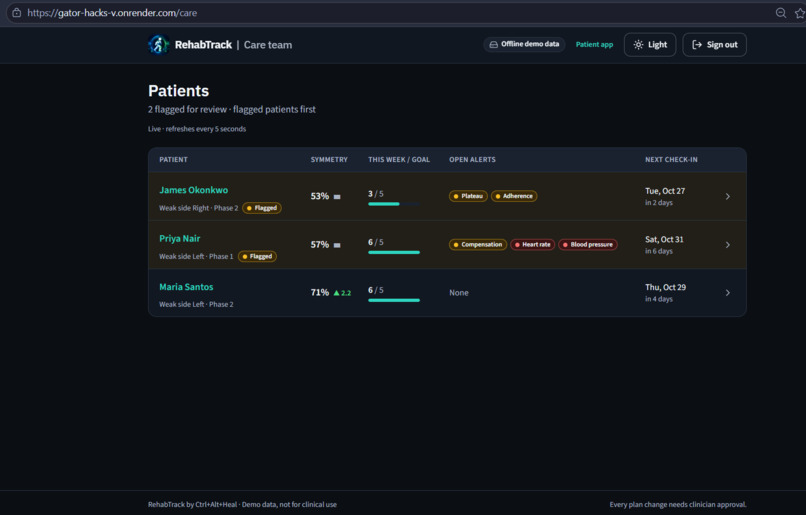Image resolution: width=806 pixels, height=515 pixels.
Task: Click the SYMMETRY column header
Action: tap(329, 159)
